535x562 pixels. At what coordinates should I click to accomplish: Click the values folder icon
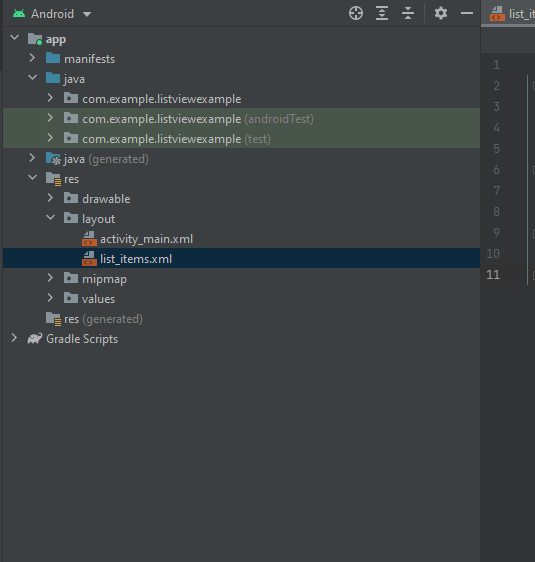[71, 298]
